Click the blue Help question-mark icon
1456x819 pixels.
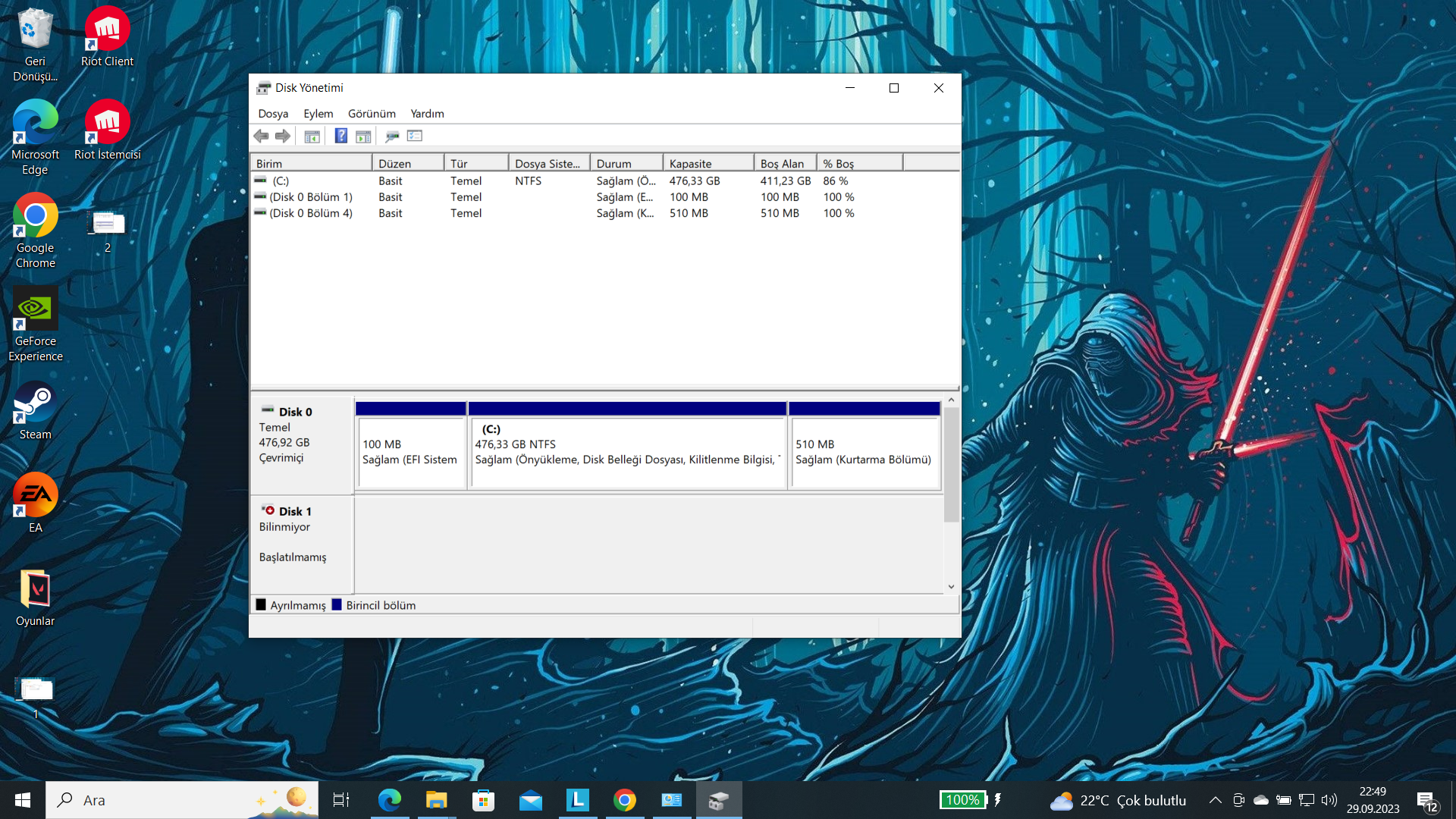pyautogui.click(x=341, y=136)
